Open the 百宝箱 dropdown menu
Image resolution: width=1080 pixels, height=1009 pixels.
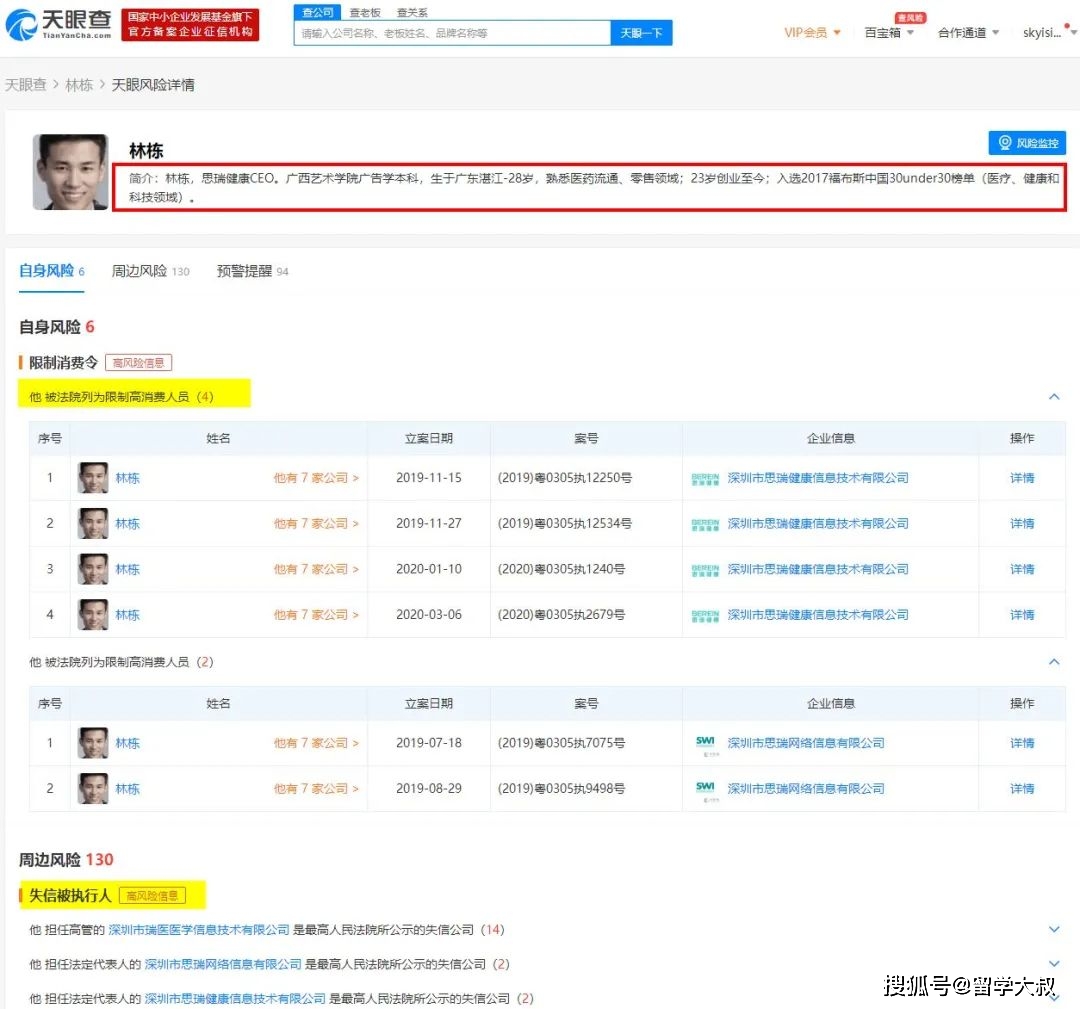tap(882, 32)
